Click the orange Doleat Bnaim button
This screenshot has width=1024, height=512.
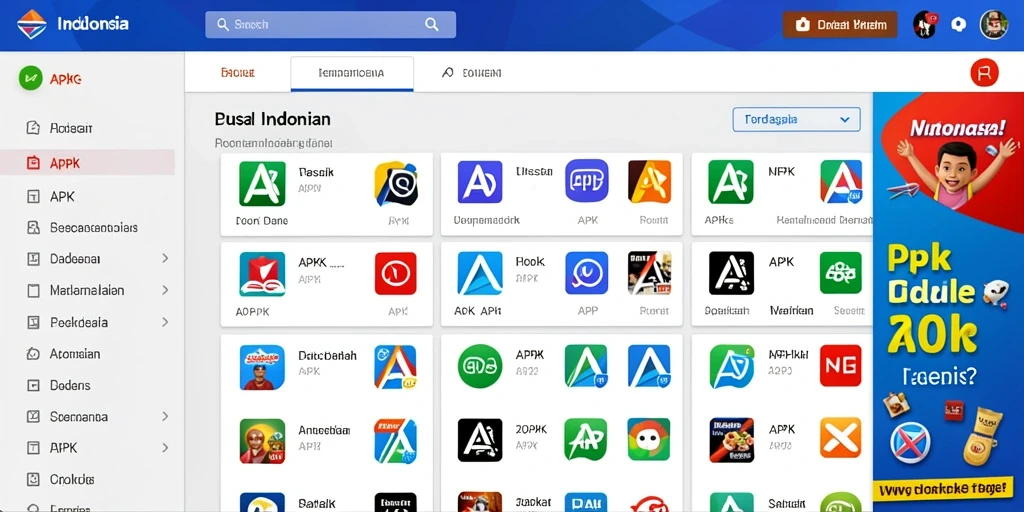coord(840,25)
